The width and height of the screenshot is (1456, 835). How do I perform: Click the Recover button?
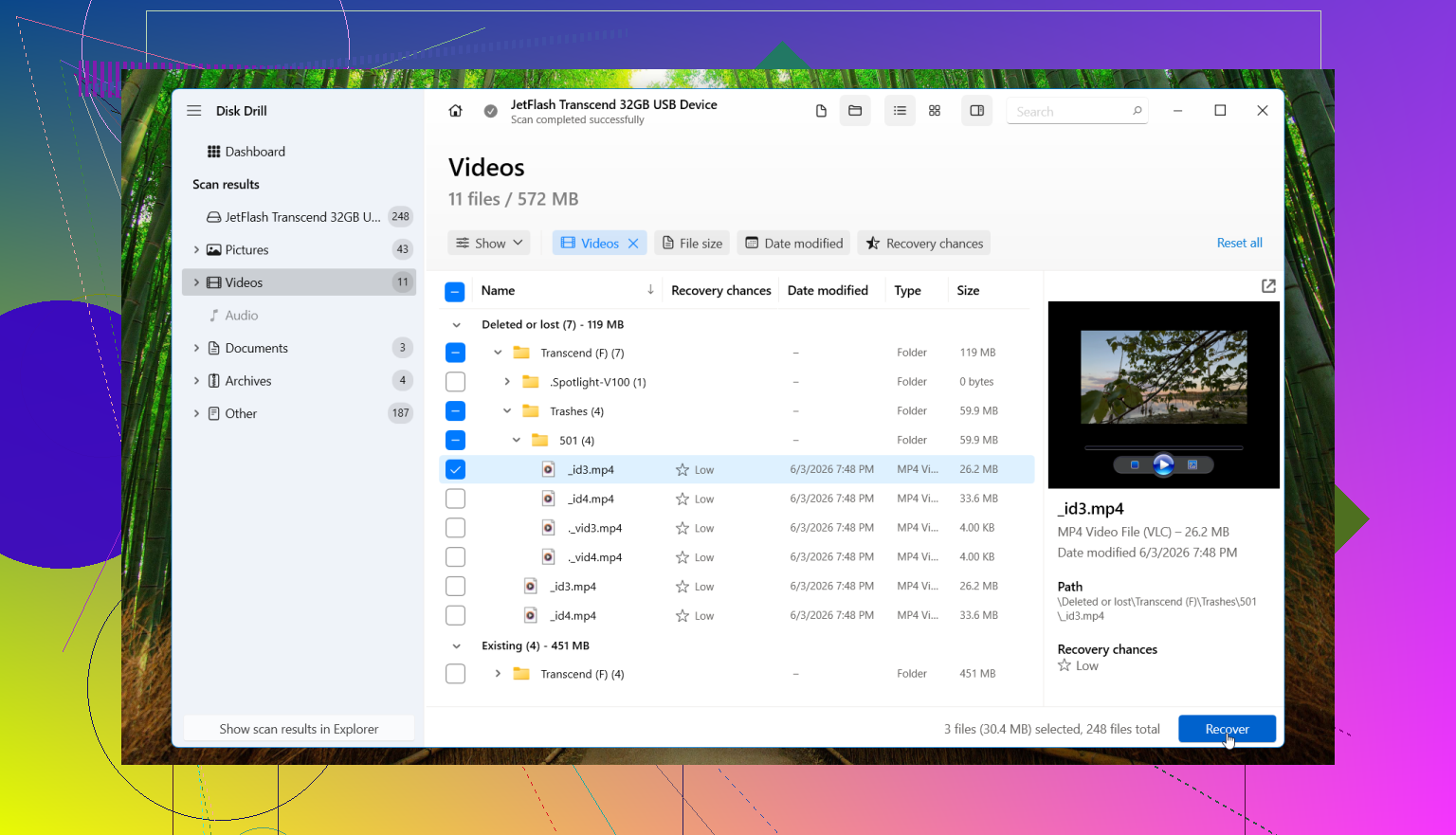coord(1227,729)
